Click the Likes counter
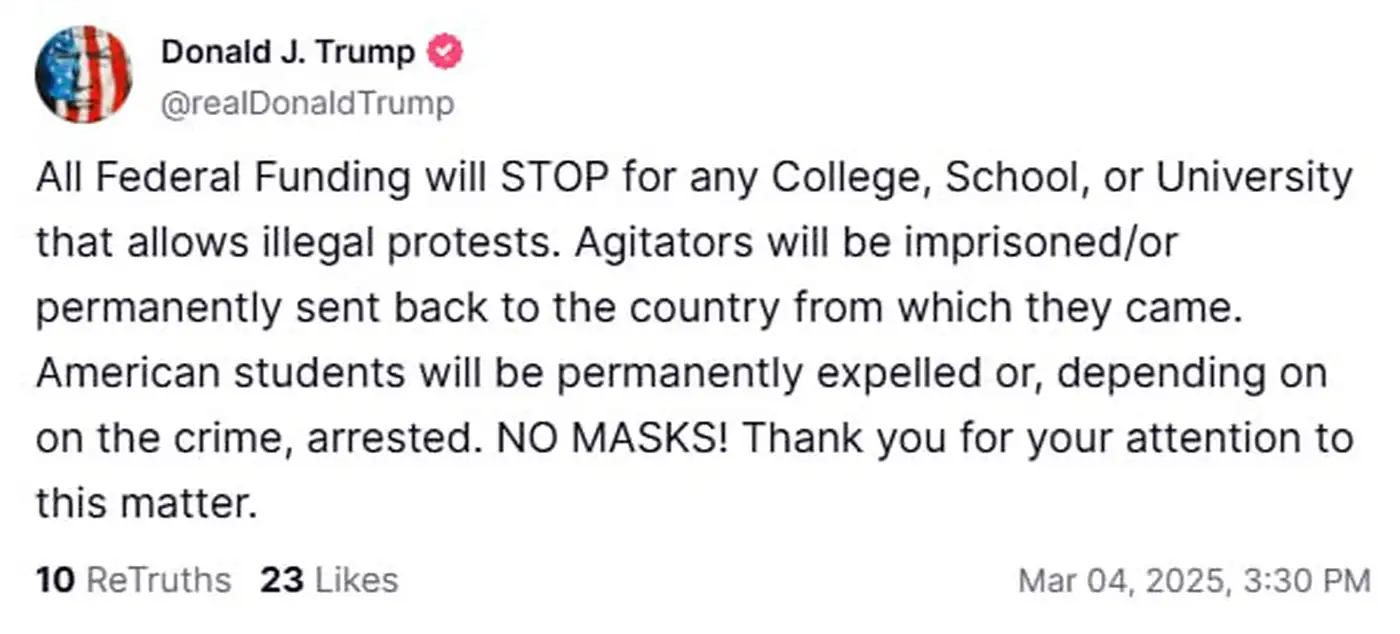This screenshot has height=634, width=1400. point(326,578)
